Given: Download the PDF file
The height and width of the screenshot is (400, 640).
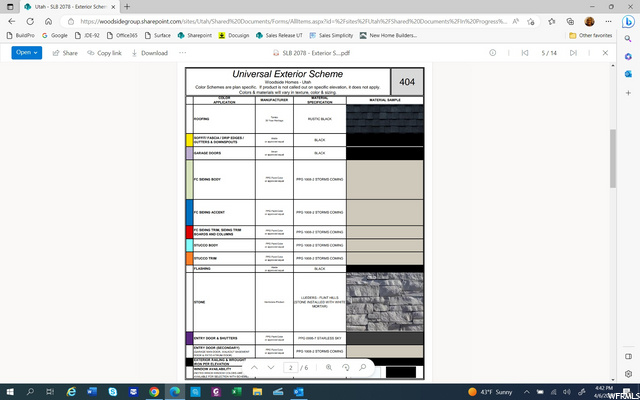Looking at the screenshot, I should point(149,53).
